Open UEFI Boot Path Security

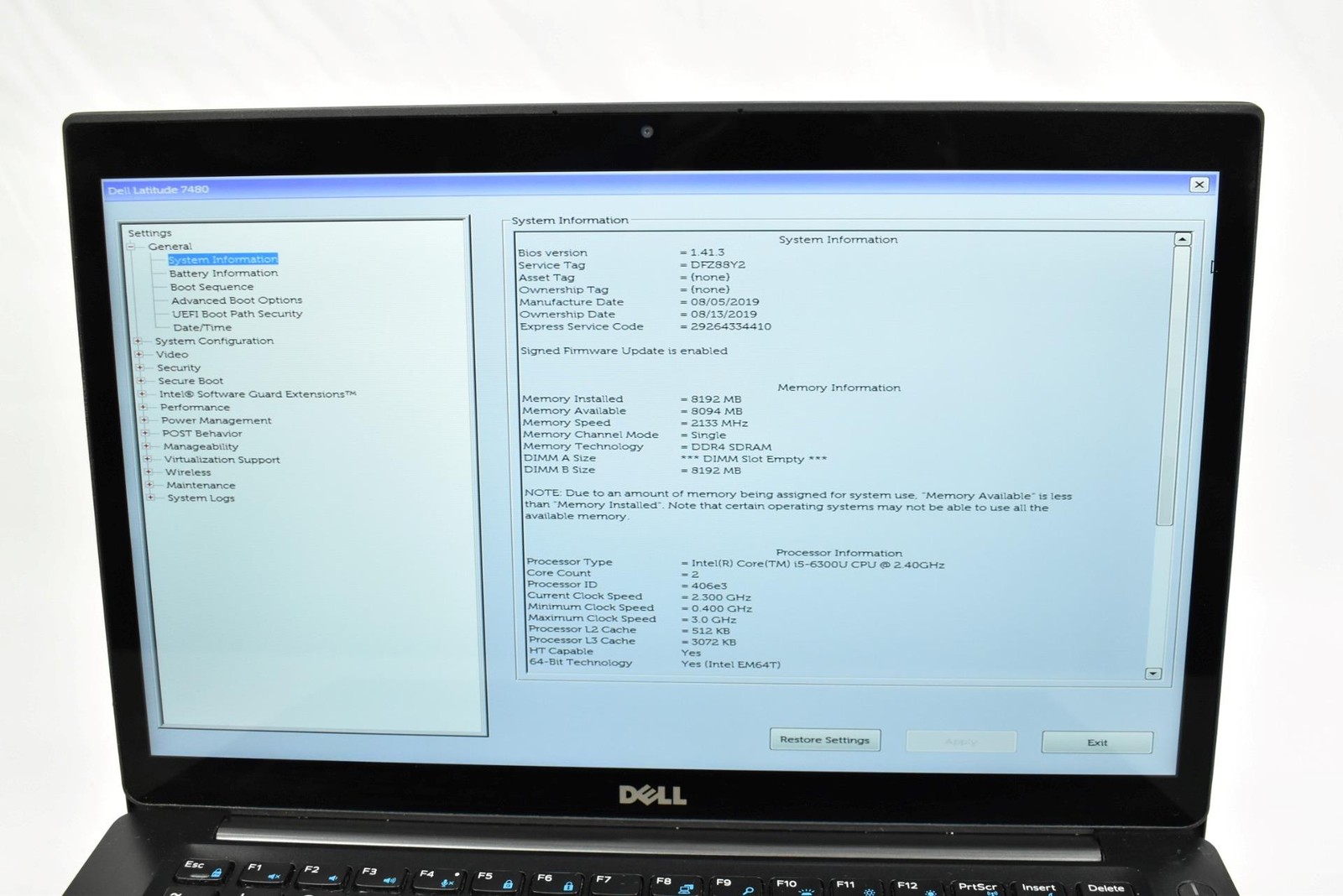tap(237, 314)
